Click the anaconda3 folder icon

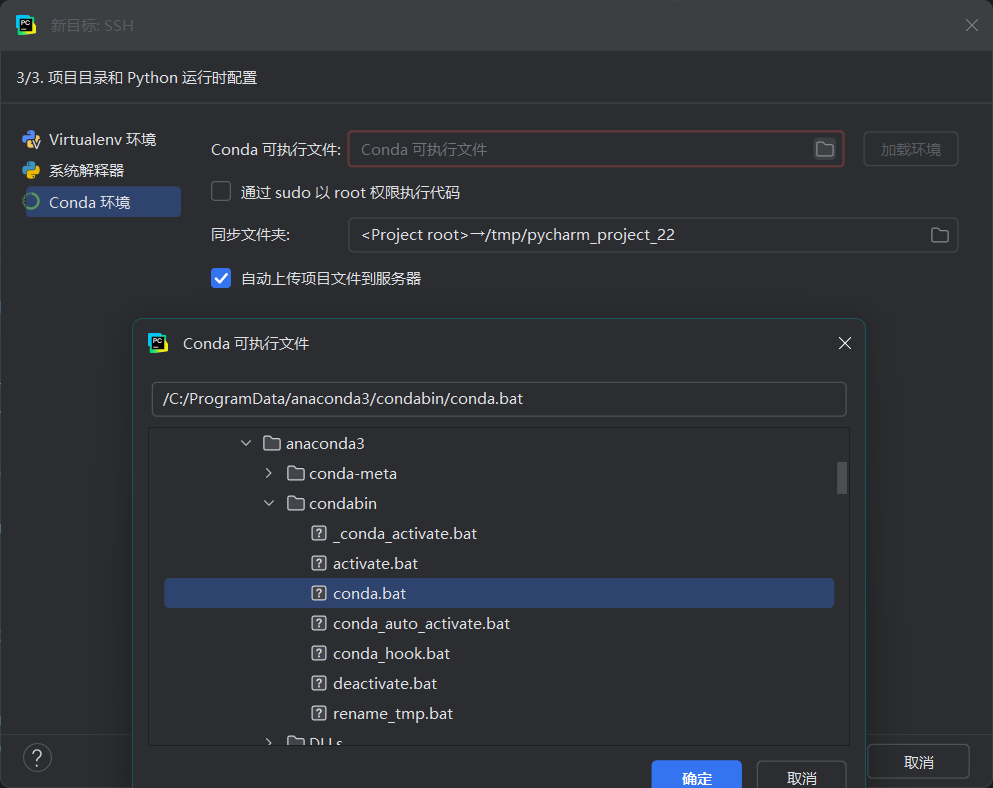[x=272, y=443]
